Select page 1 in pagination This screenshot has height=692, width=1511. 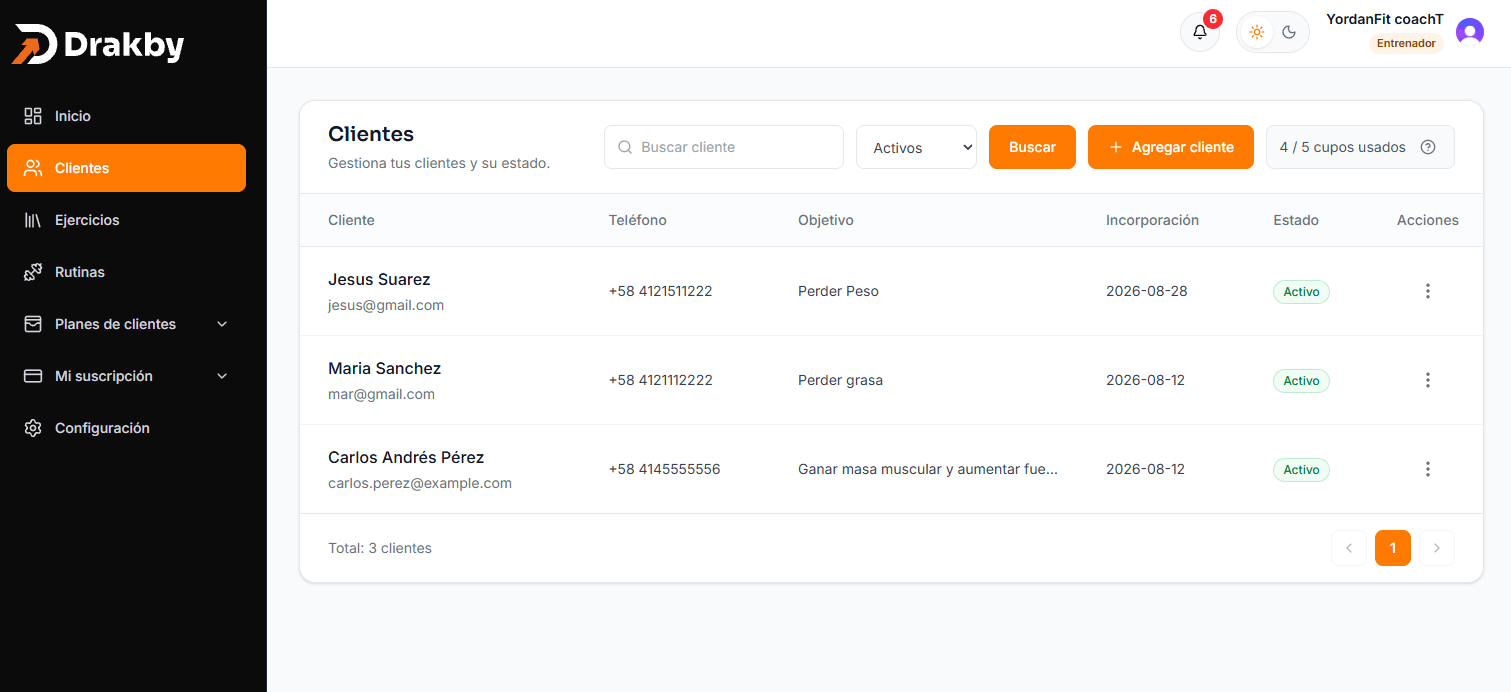(1393, 548)
